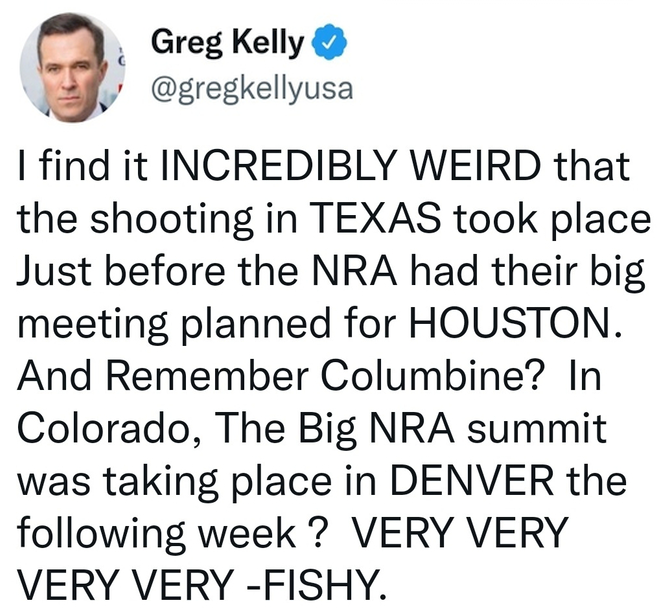
Task: Click the word HOUSTON in the tweet
Action: [510, 323]
